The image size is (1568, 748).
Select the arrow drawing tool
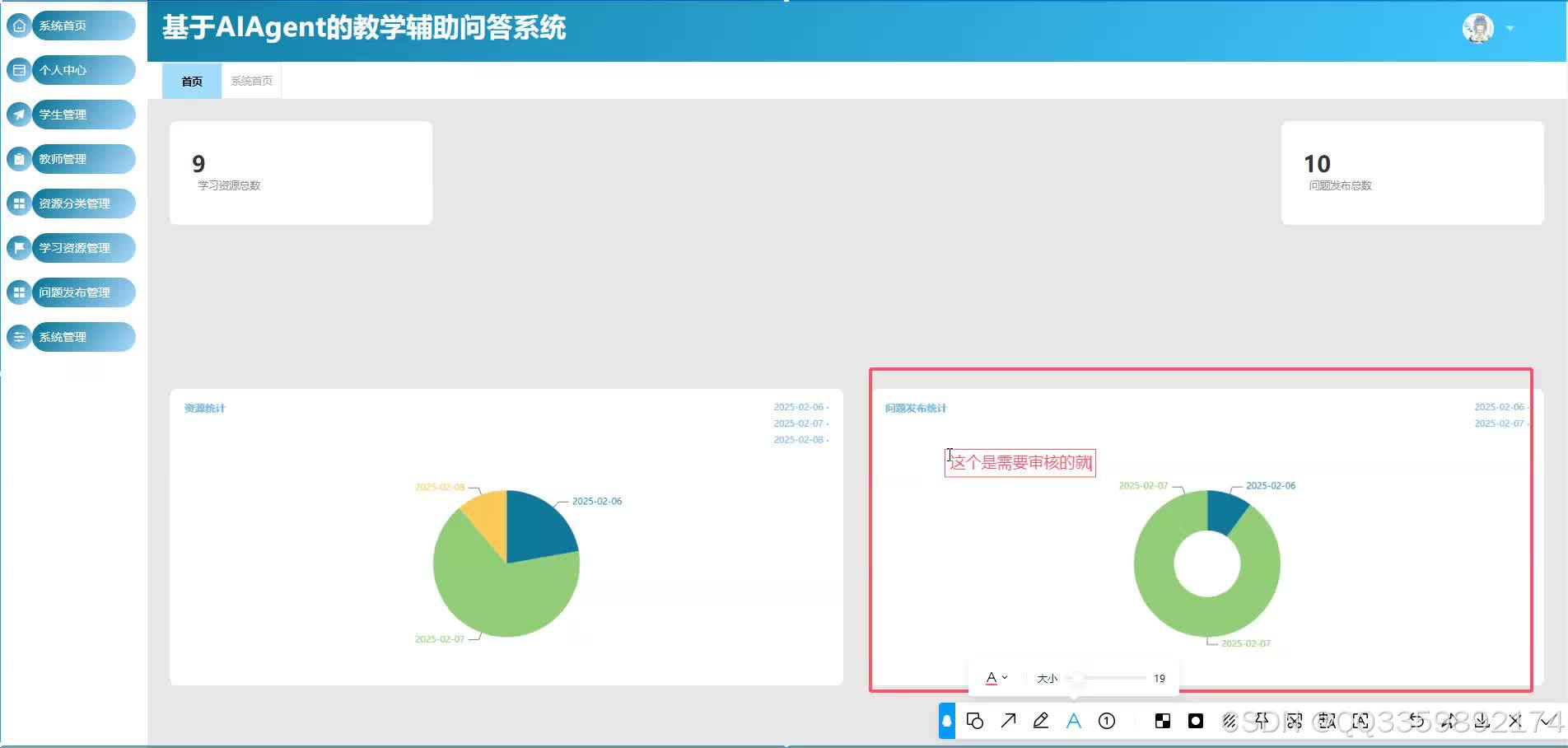1008,721
